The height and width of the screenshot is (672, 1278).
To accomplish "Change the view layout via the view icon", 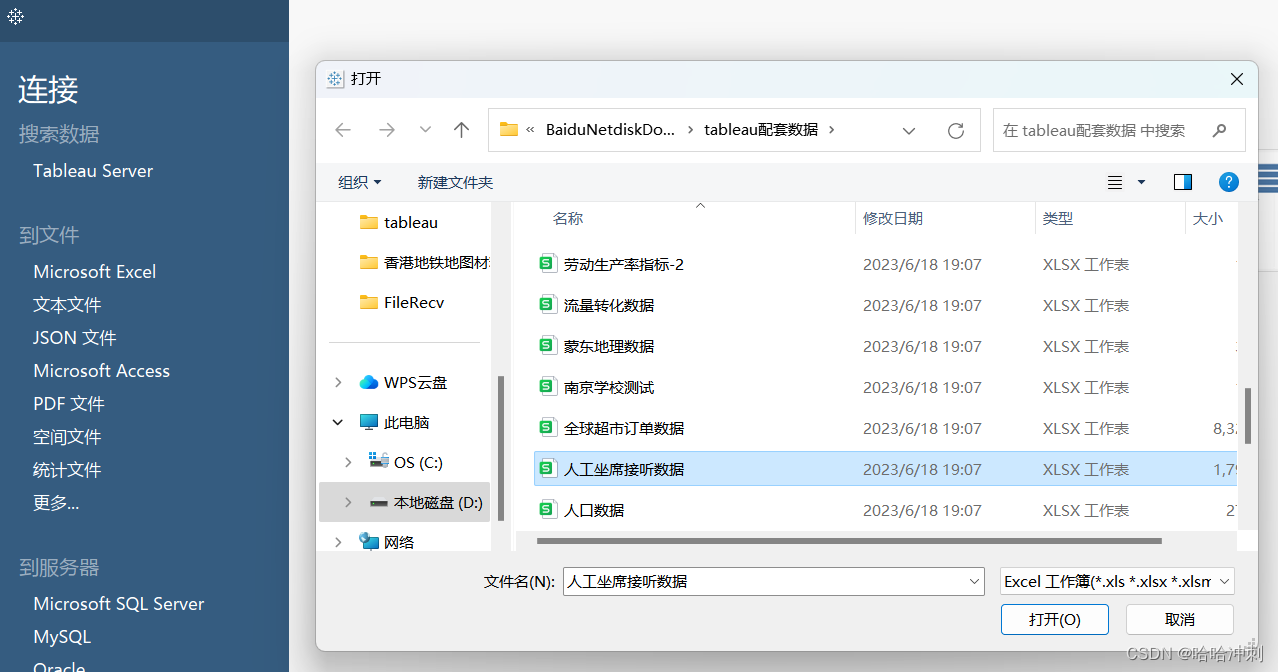I will 1115,182.
